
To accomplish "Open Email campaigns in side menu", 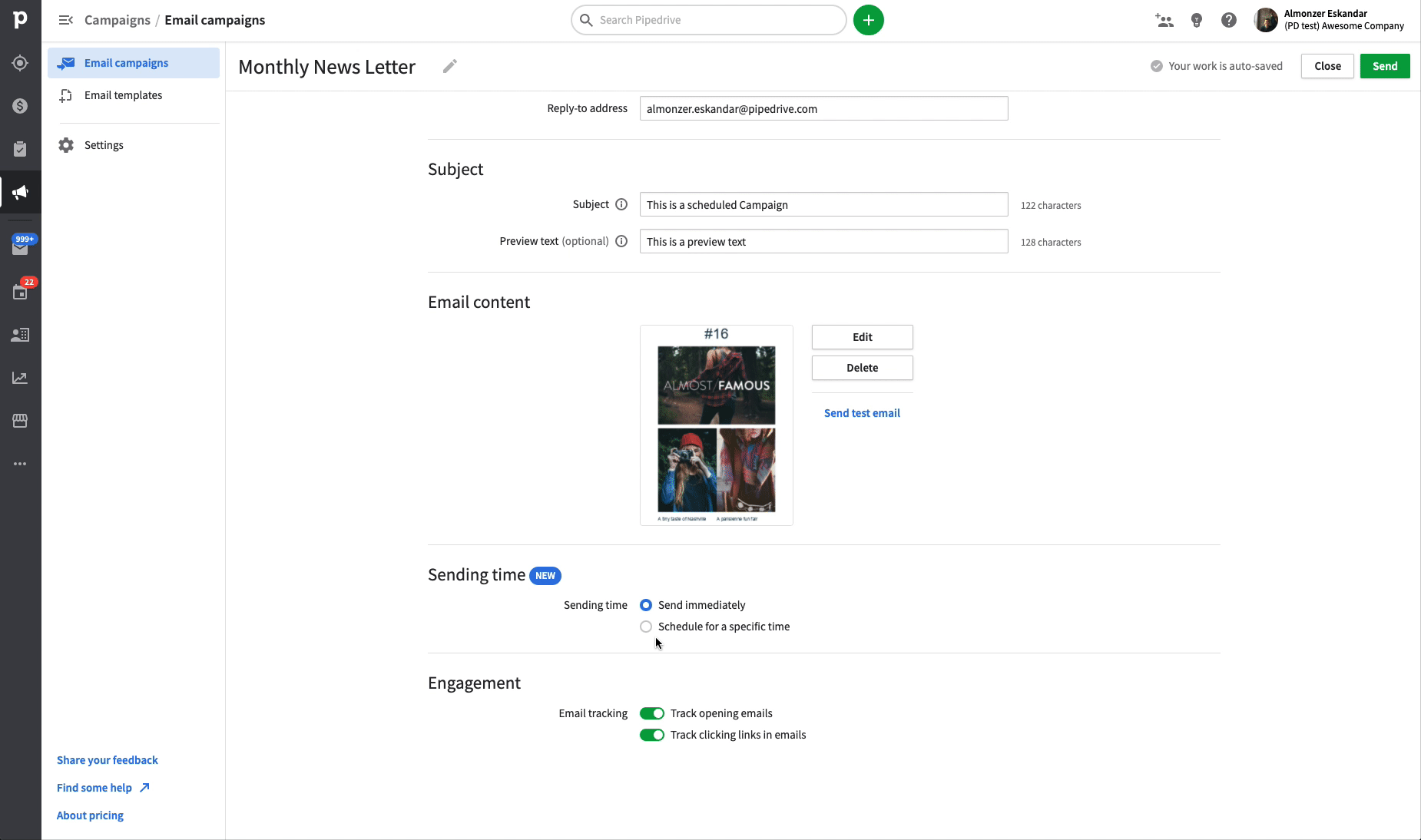I will pyautogui.click(x=134, y=63).
